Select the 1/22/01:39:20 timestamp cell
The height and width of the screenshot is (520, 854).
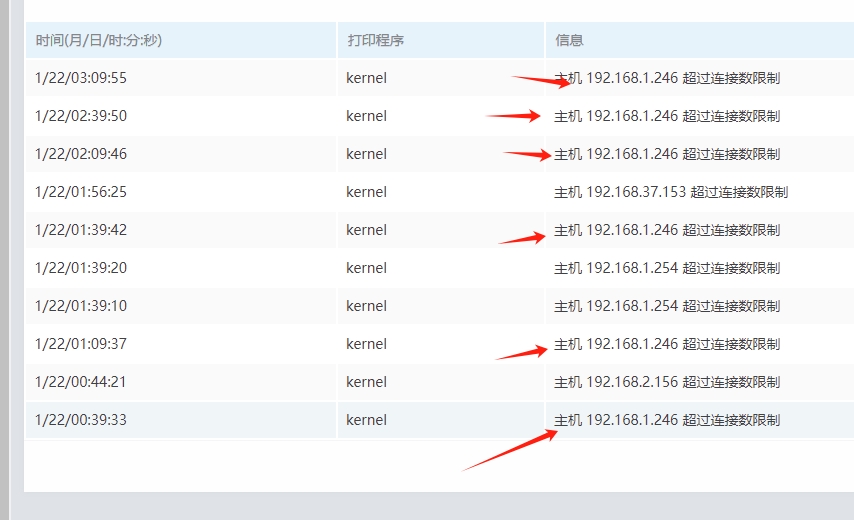tap(81, 268)
